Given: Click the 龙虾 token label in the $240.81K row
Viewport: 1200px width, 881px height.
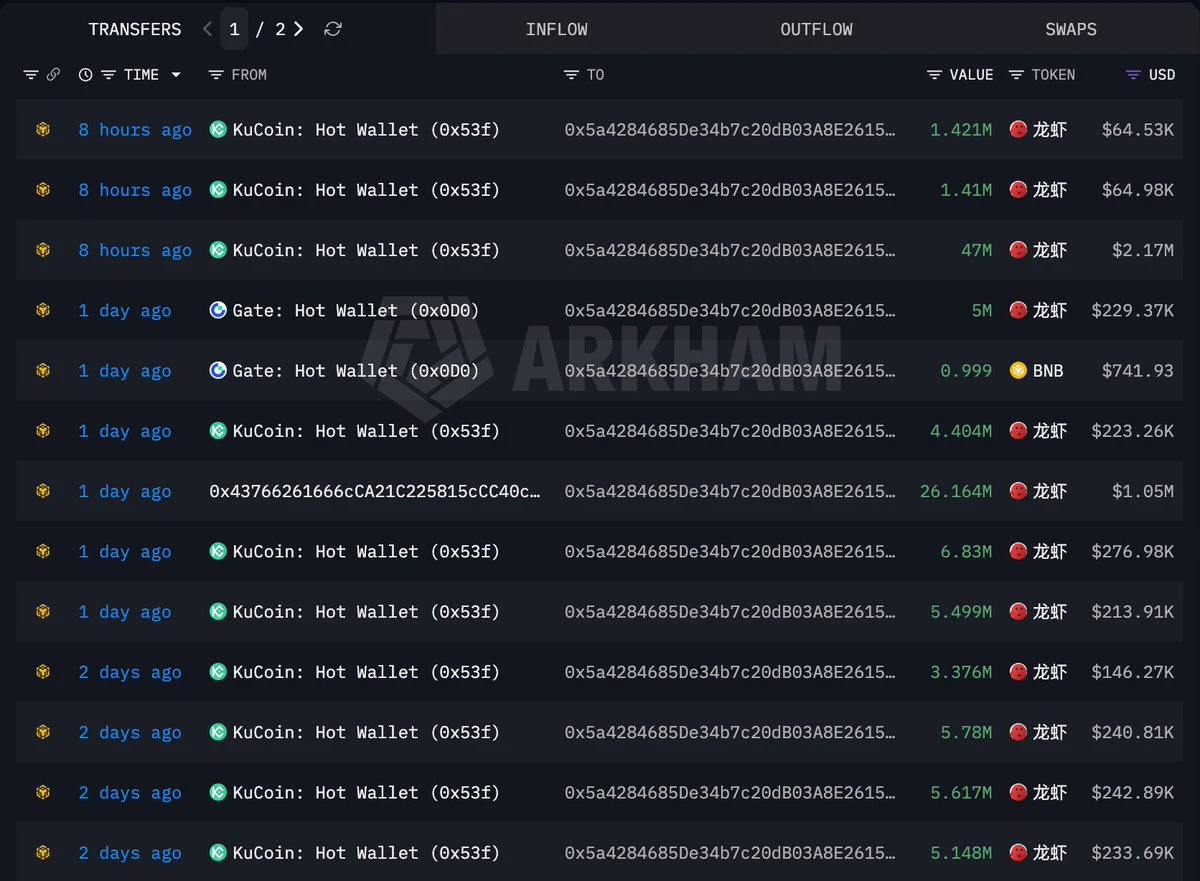Looking at the screenshot, I should 1050,732.
